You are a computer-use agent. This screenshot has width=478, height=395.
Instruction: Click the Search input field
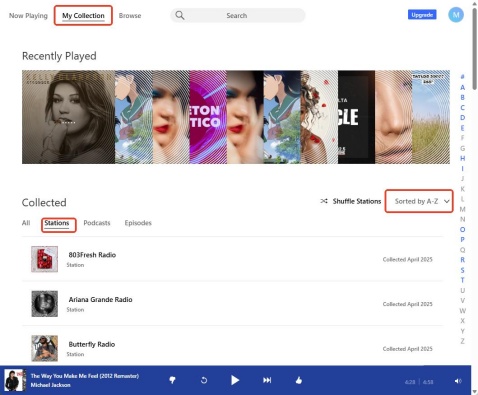click(238, 15)
